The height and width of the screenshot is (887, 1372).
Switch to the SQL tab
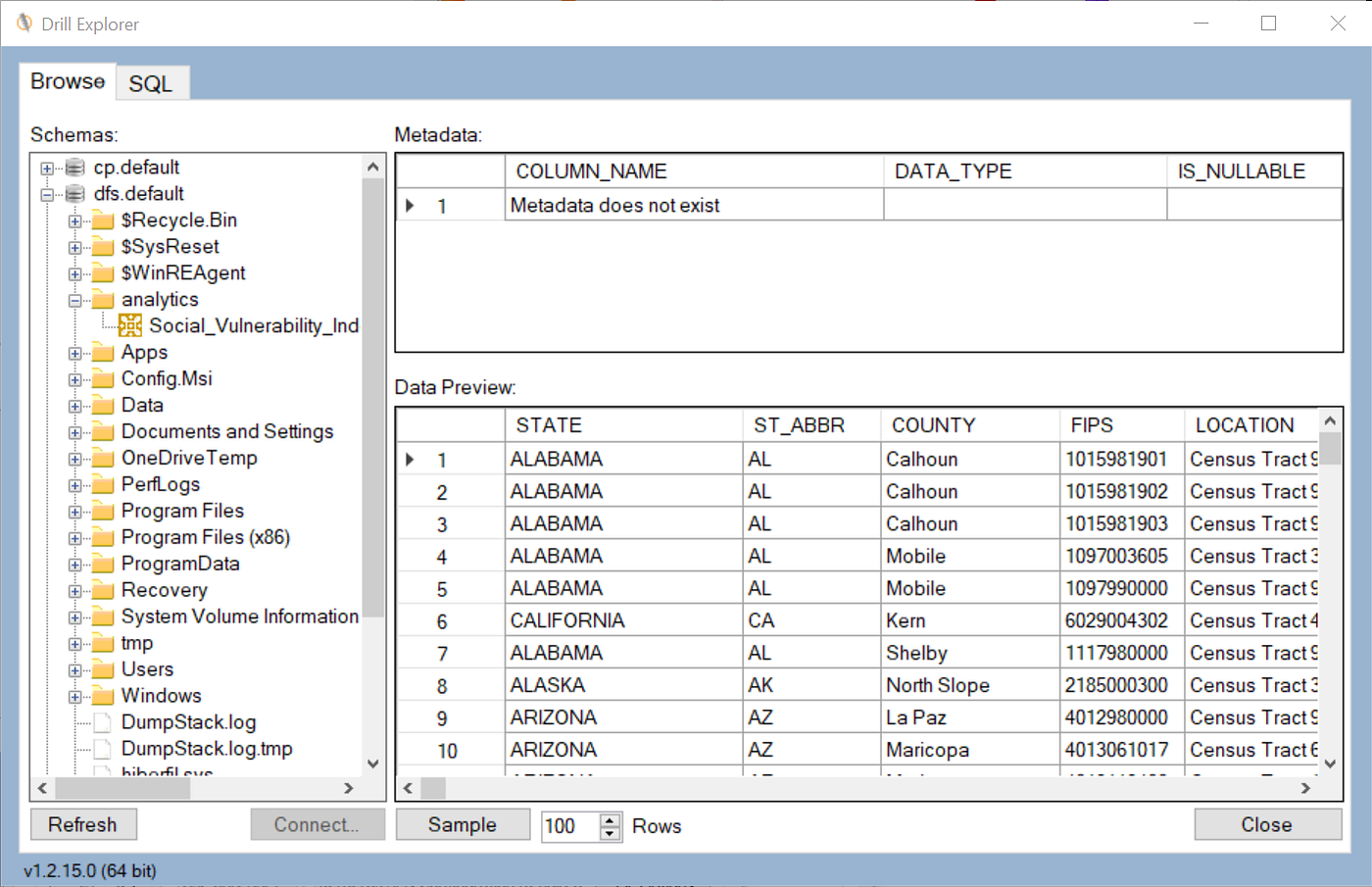[152, 83]
